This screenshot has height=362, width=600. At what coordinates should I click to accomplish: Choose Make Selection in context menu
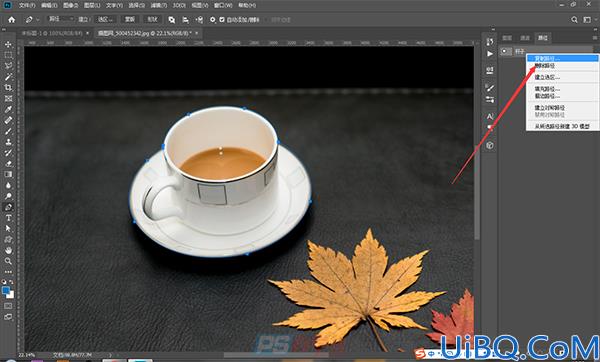tap(562, 77)
